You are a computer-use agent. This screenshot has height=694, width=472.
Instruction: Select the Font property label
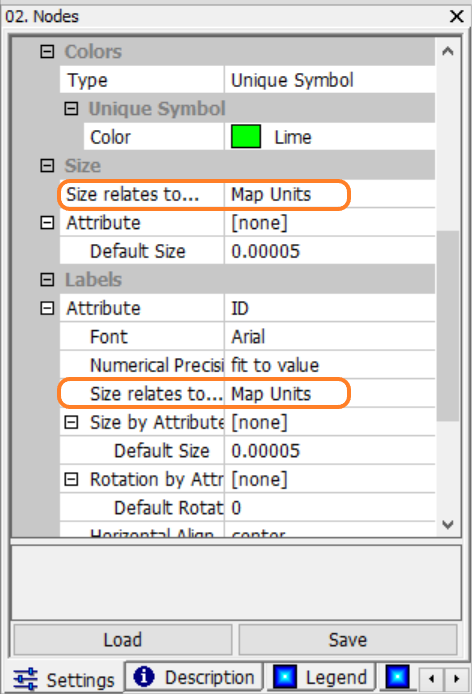pos(108,337)
